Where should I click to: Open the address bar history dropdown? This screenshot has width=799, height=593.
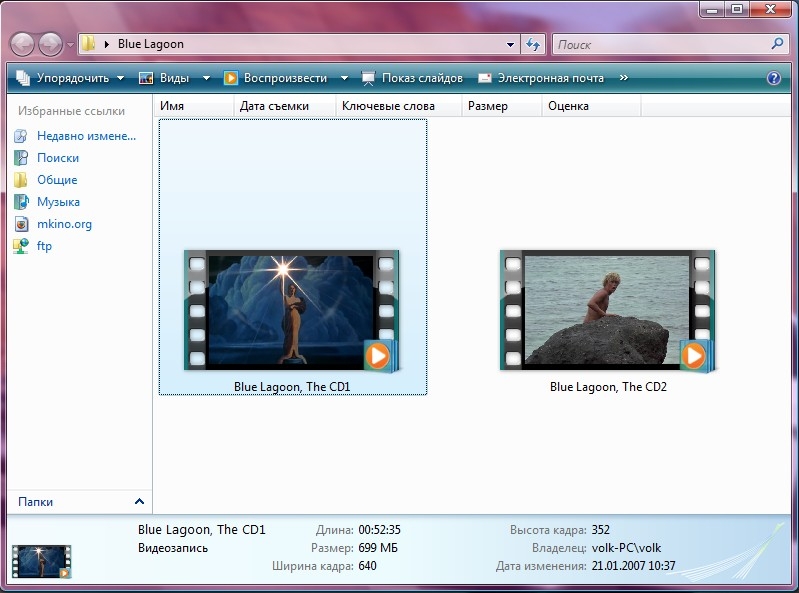coord(510,44)
